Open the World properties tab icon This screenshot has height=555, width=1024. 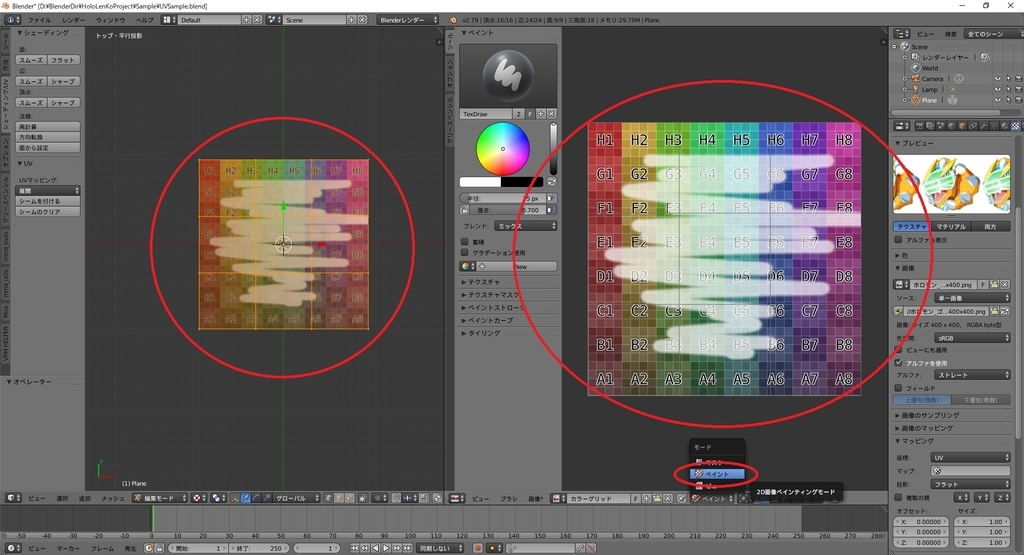pyautogui.click(x=952, y=126)
